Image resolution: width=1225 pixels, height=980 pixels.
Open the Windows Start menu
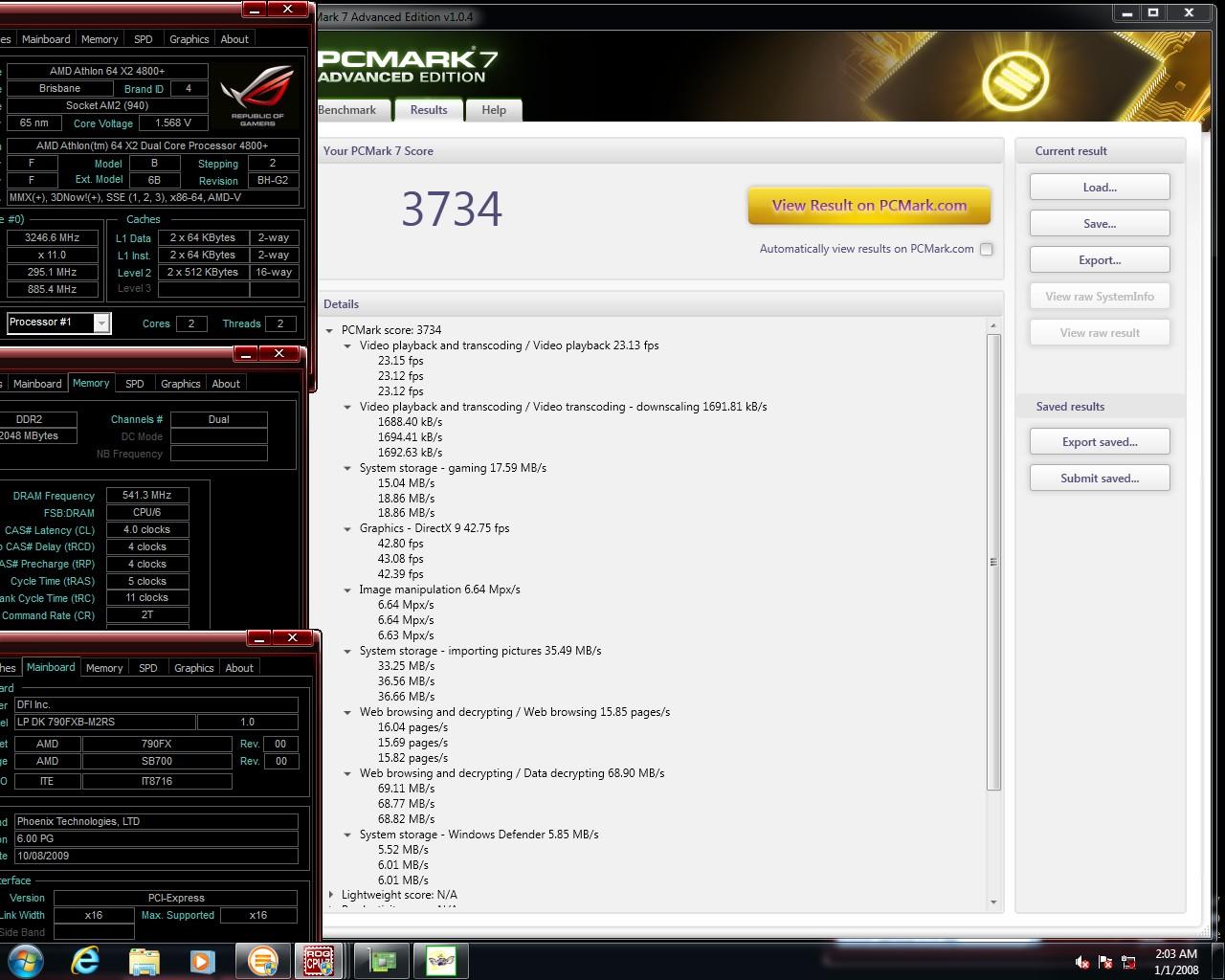(x=26, y=960)
